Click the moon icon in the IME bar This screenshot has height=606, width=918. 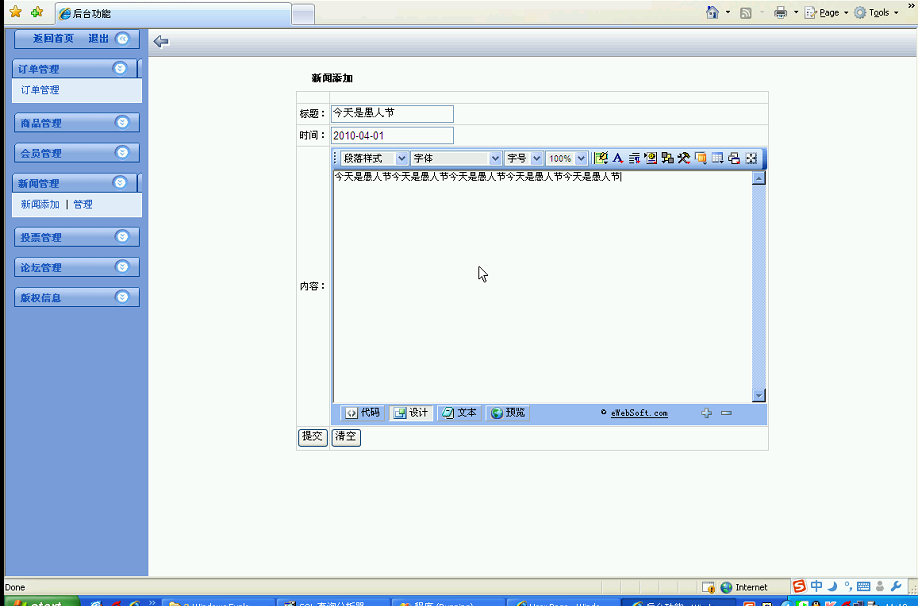833,586
